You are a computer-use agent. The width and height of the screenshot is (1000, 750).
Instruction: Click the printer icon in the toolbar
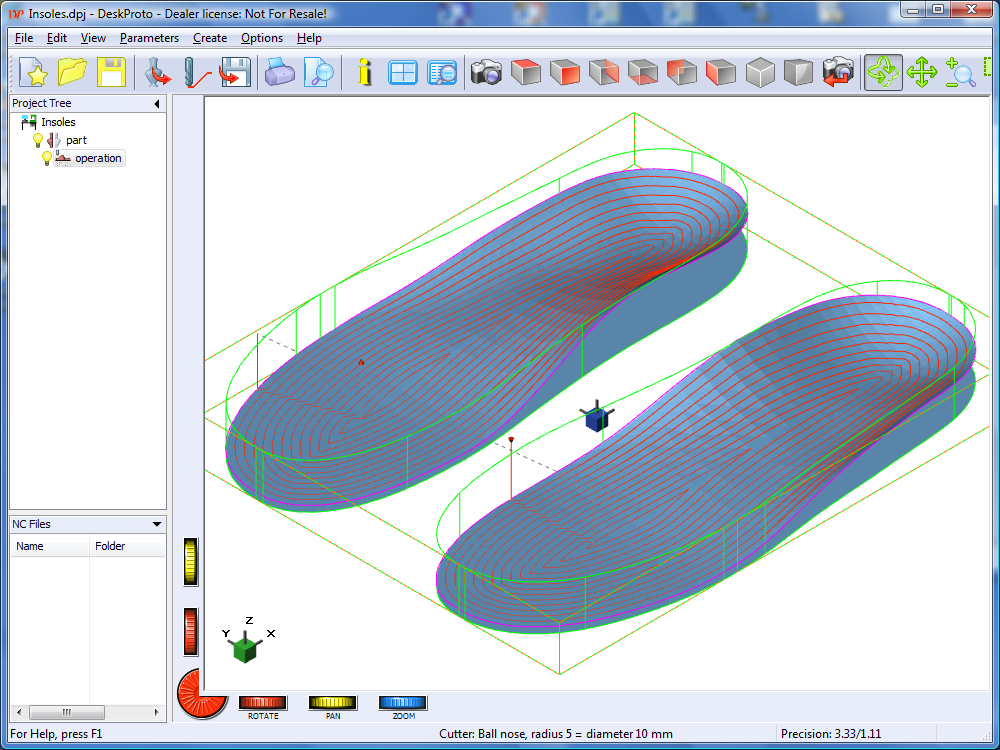click(280, 73)
